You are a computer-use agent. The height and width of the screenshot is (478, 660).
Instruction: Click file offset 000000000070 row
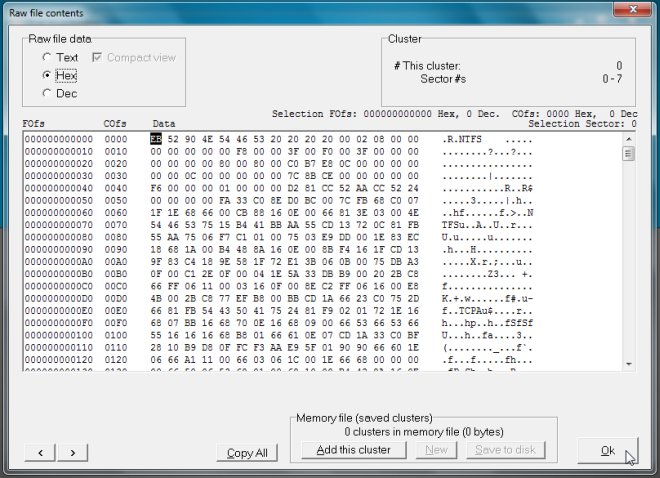[x=59, y=225]
